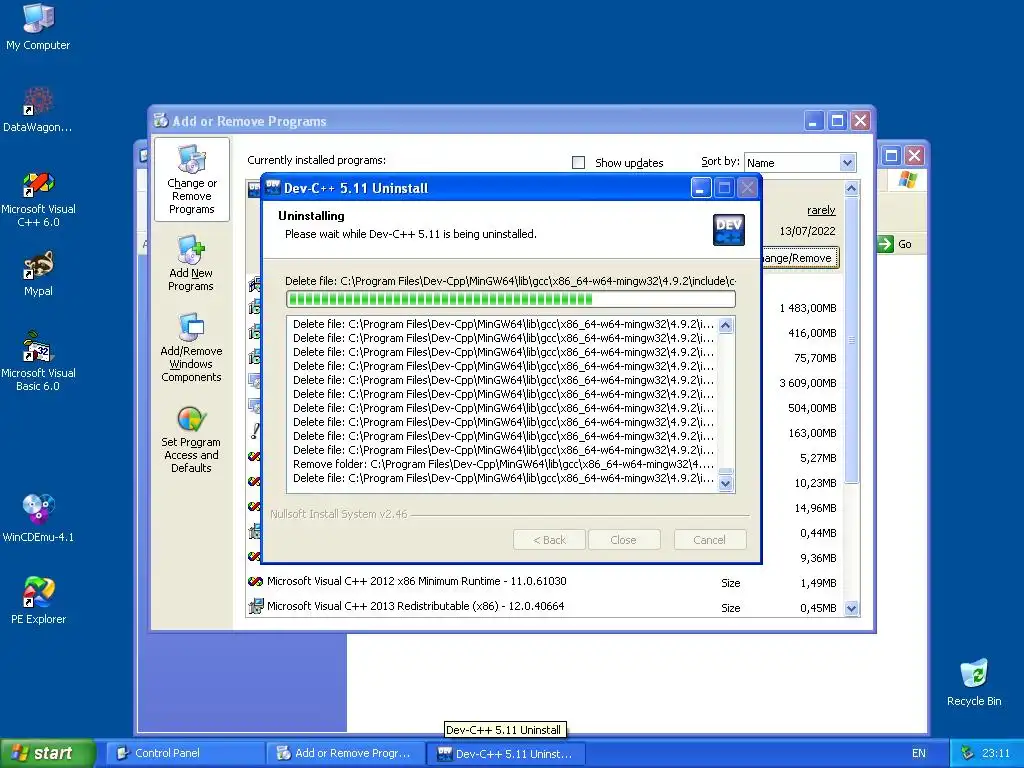Click icon of Visual C++ 2013 Redistributable entry
Screen dimensions: 1024x768
(255, 607)
